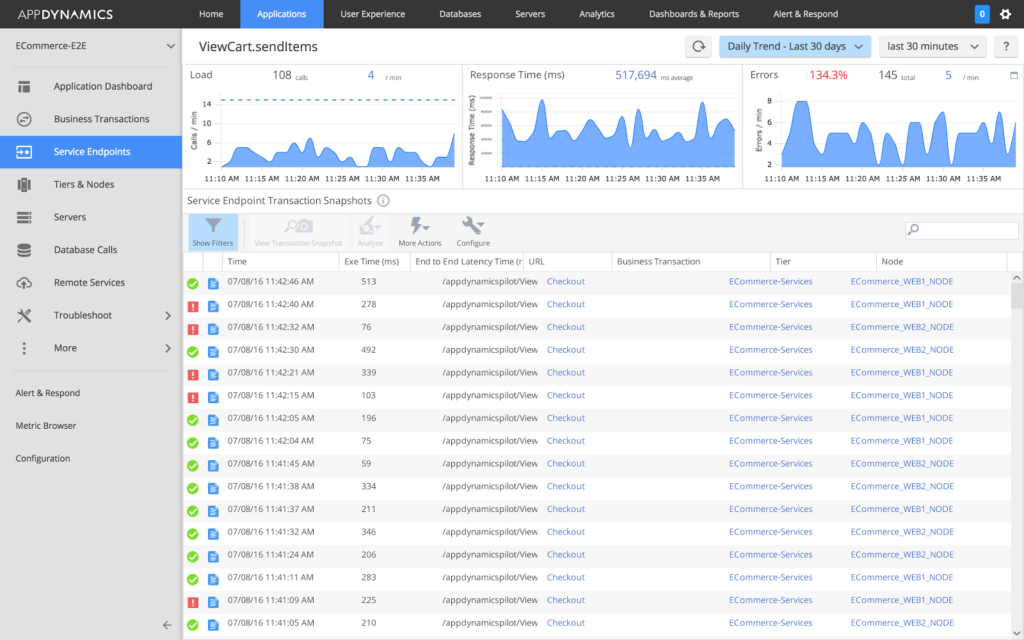Open the Daily Trend - Last 30 days dropdown
1024x640 pixels.
pyautogui.click(x=794, y=46)
